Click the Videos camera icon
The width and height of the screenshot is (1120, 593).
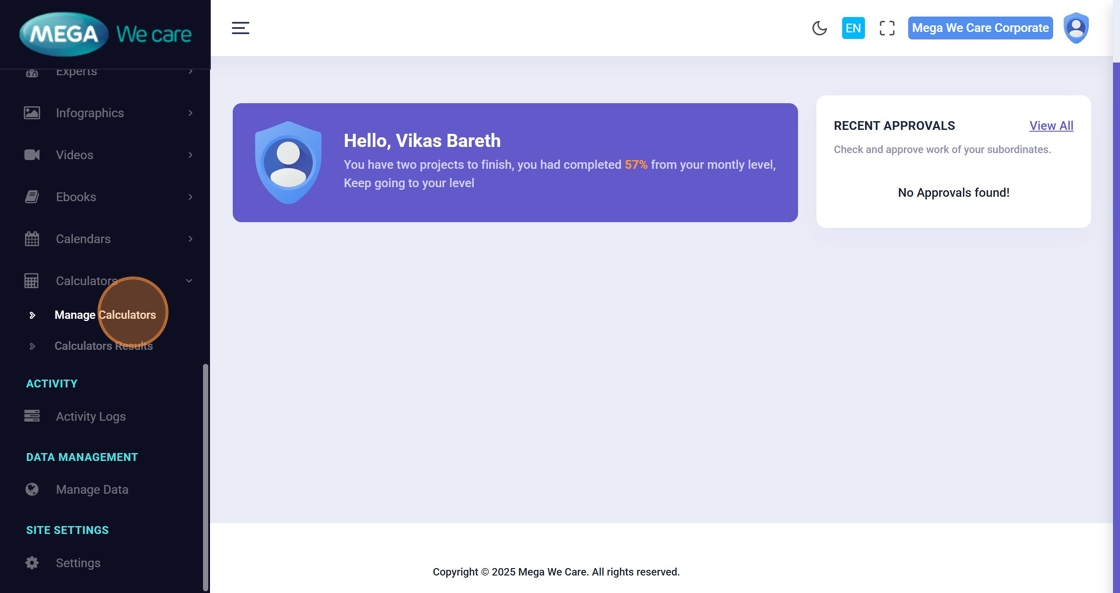[x=32, y=155]
